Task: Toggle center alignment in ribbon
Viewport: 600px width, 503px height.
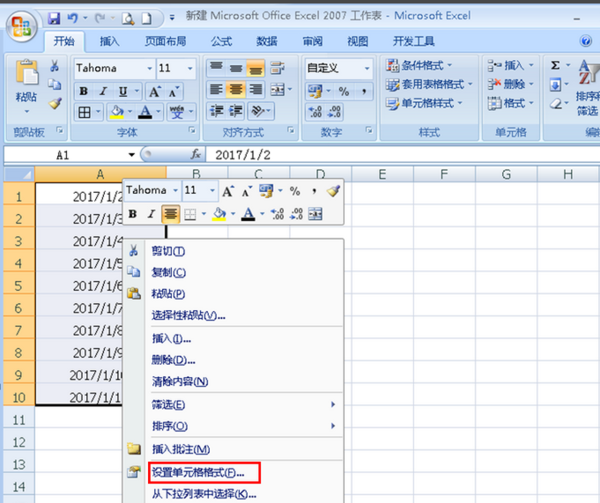Action: pos(236,90)
